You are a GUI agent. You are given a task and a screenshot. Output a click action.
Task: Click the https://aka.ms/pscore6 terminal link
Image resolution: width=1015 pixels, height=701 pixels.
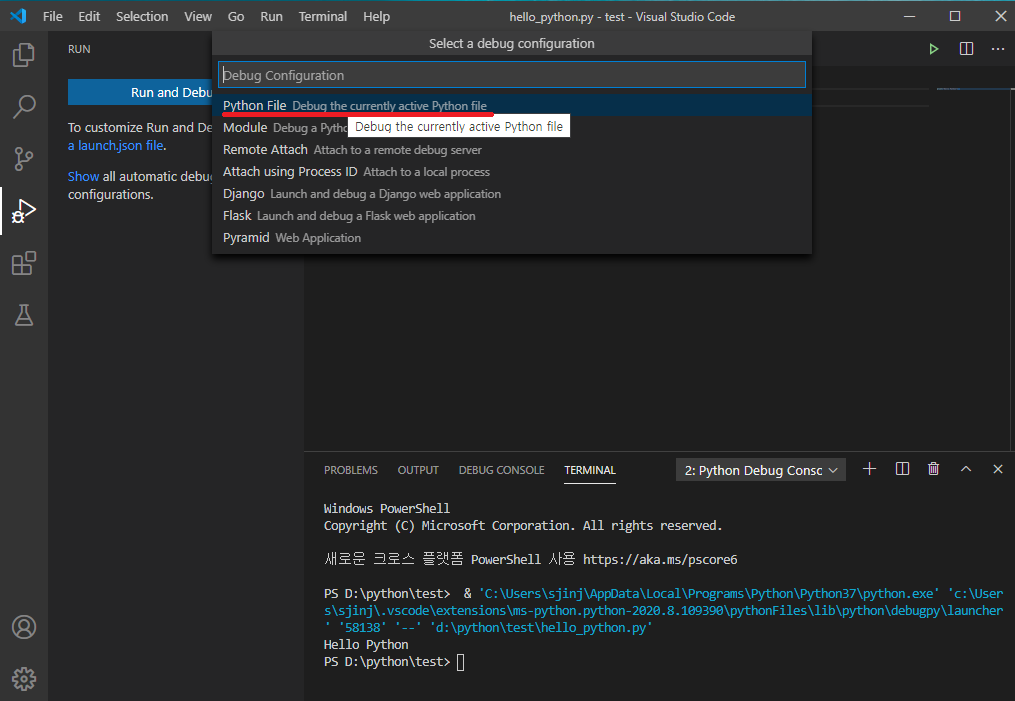point(660,559)
